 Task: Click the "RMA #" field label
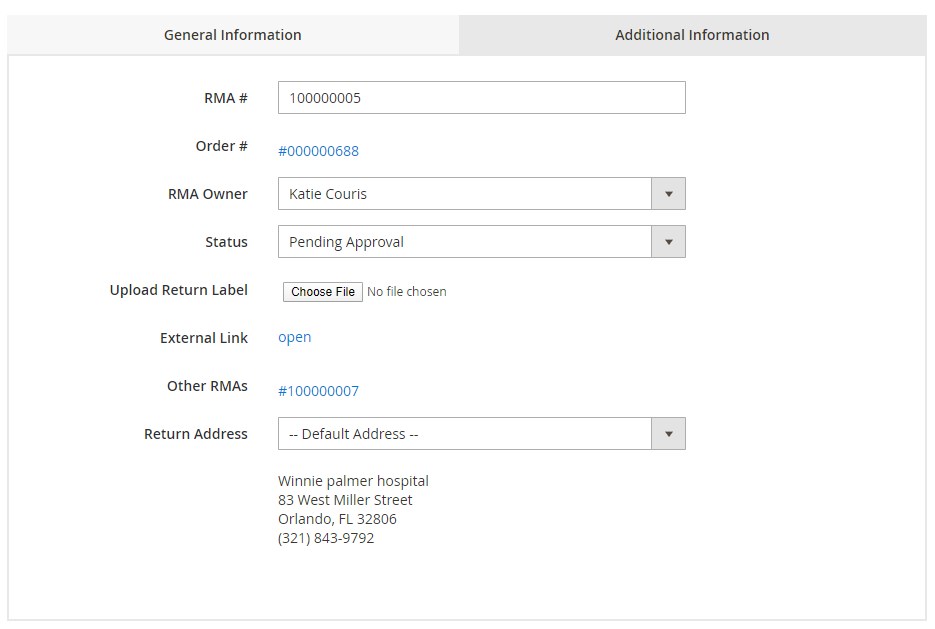tap(226, 98)
